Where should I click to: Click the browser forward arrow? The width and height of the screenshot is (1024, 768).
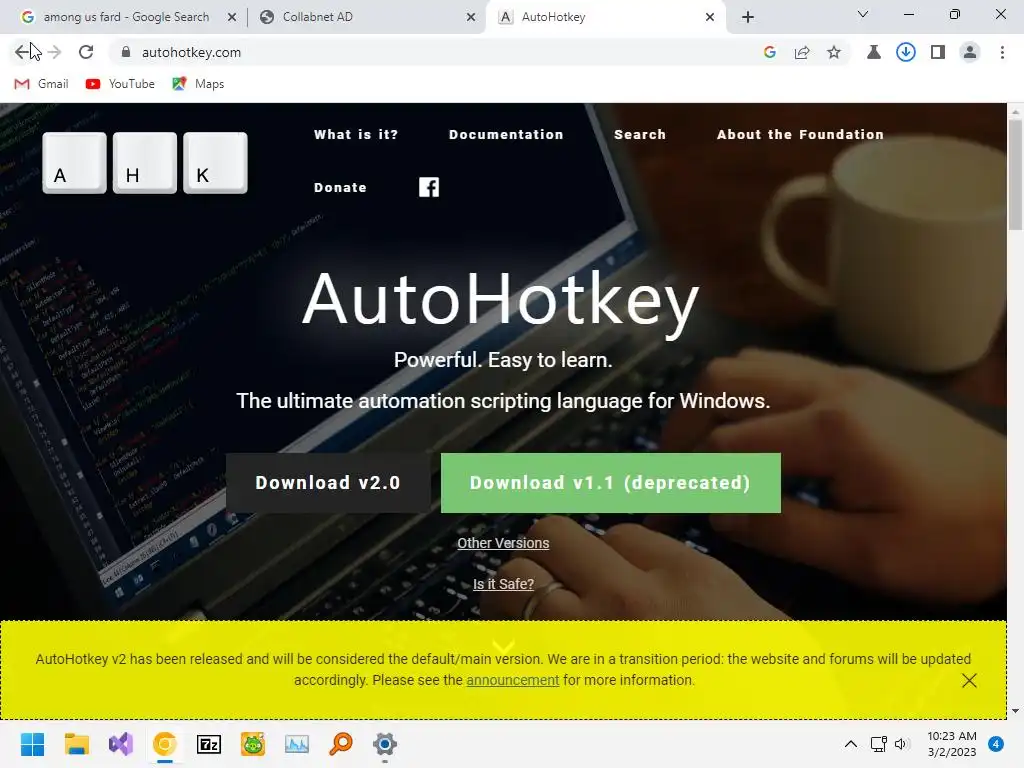55,52
